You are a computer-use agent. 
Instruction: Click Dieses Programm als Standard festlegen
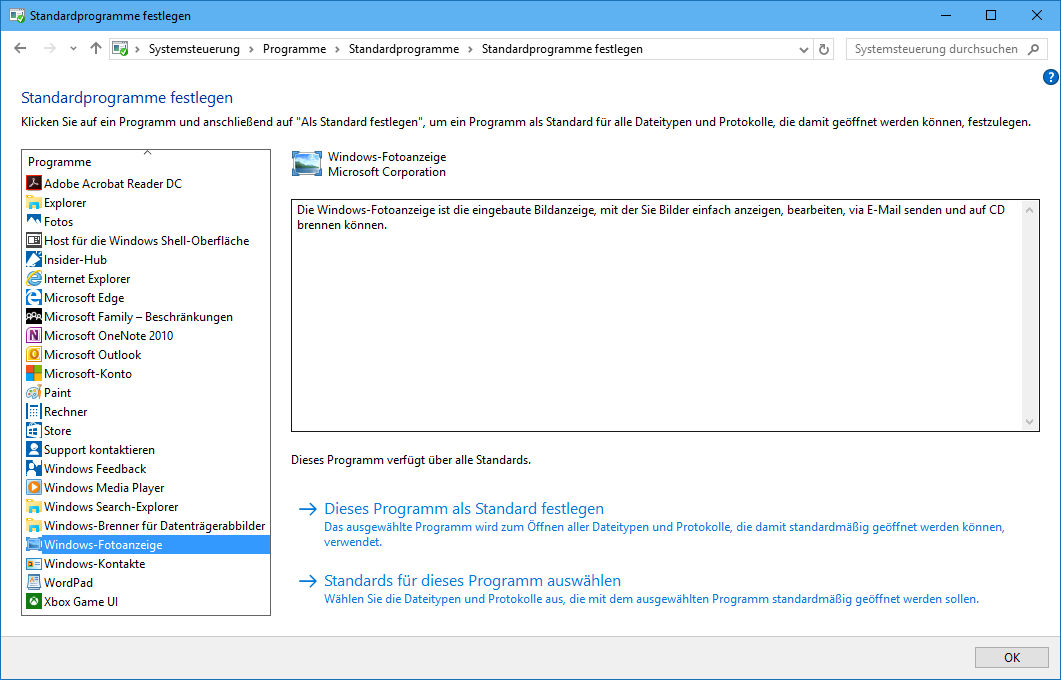464,508
